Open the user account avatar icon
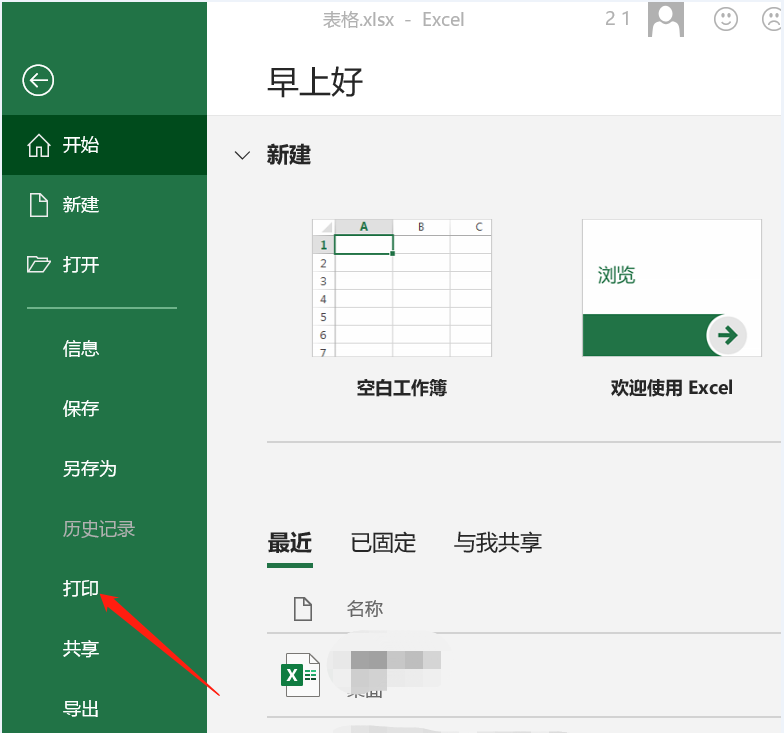The height and width of the screenshot is (733, 784). 666,20
